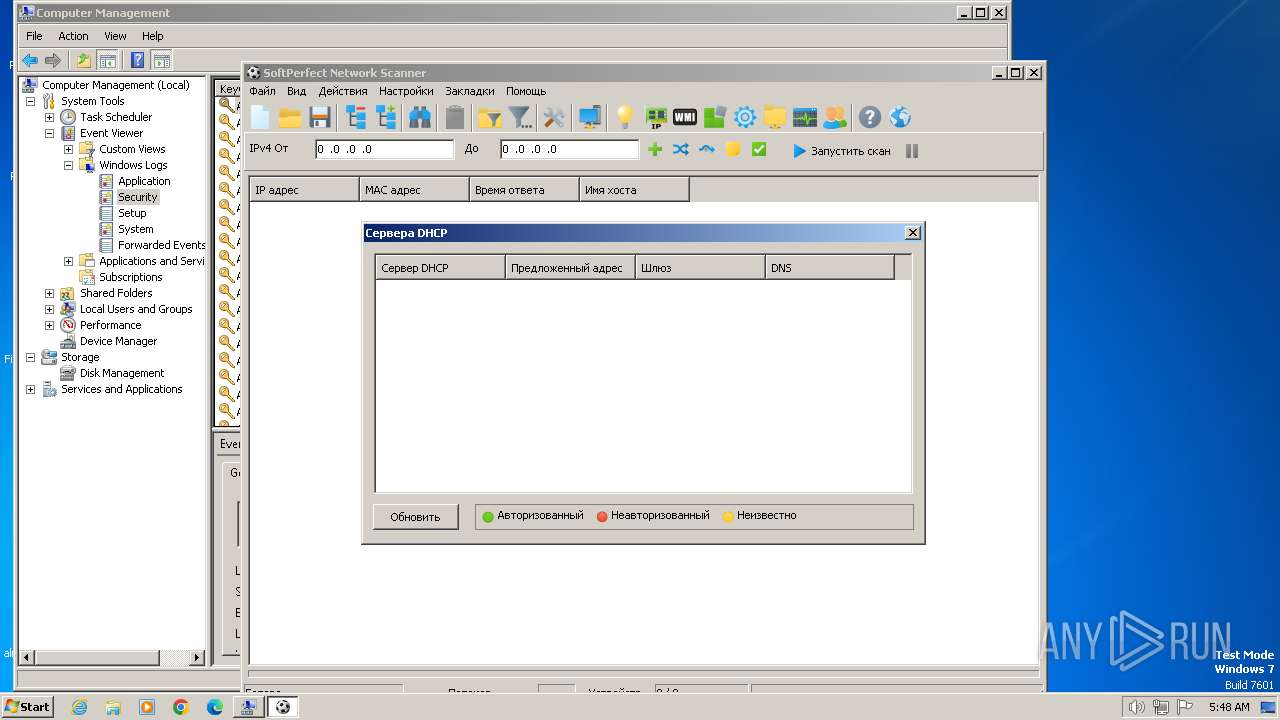Open Action menu in Computer Management
Image resolution: width=1280 pixels, height=720 pixels.
[x=73, y=36]
